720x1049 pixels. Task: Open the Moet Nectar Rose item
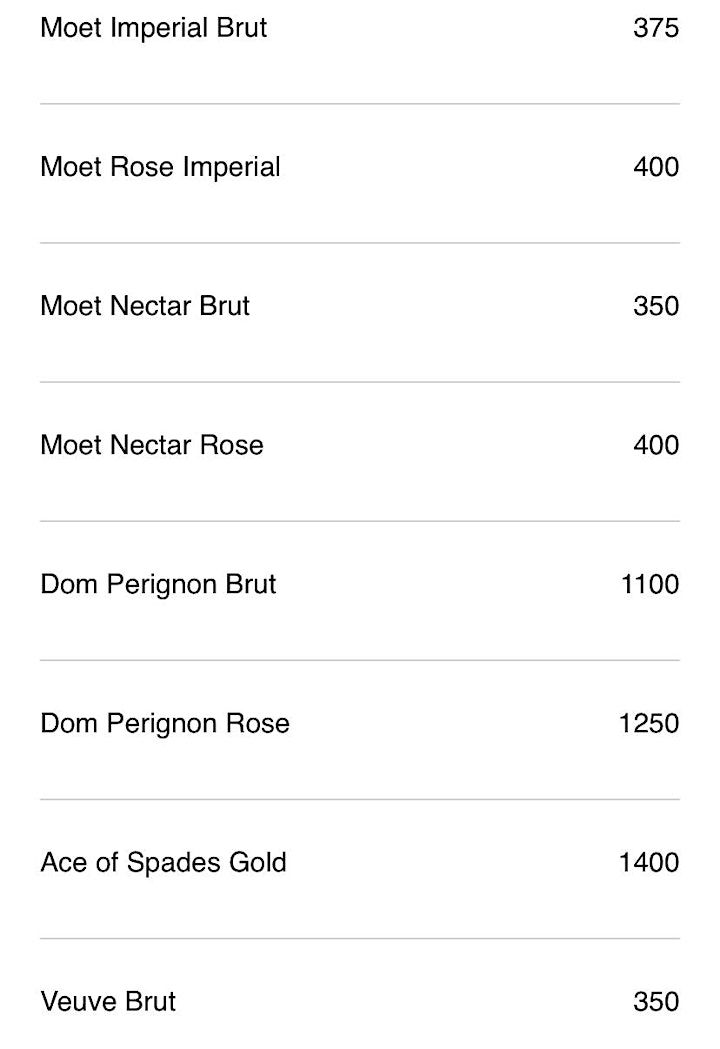pyautogui.click(x=152, y=445)
